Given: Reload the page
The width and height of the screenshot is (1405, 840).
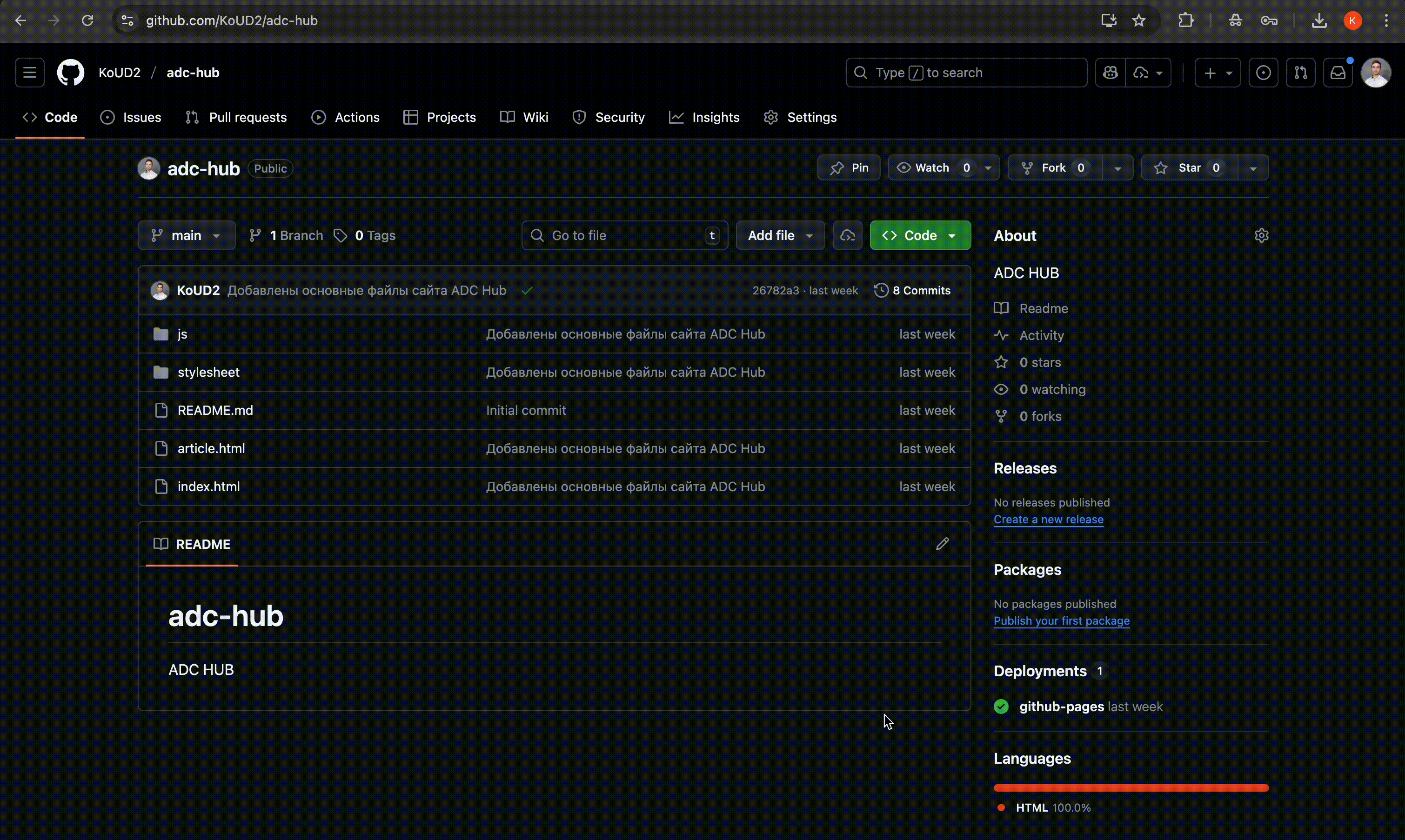Looking at the screenshot, I should coord(87,21).
